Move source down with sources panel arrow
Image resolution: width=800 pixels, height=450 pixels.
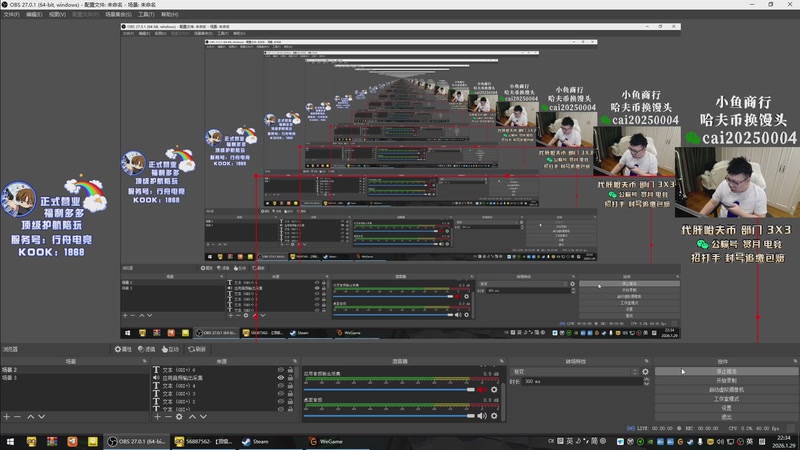tap(204, 416)
